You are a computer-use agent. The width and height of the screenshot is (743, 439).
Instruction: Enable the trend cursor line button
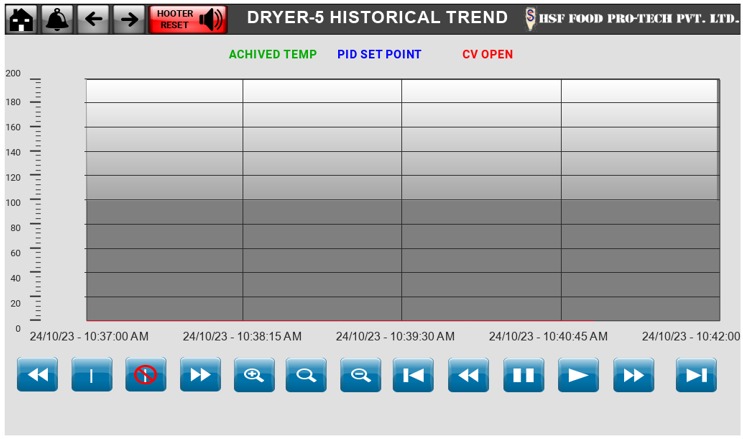click(92, 375)
